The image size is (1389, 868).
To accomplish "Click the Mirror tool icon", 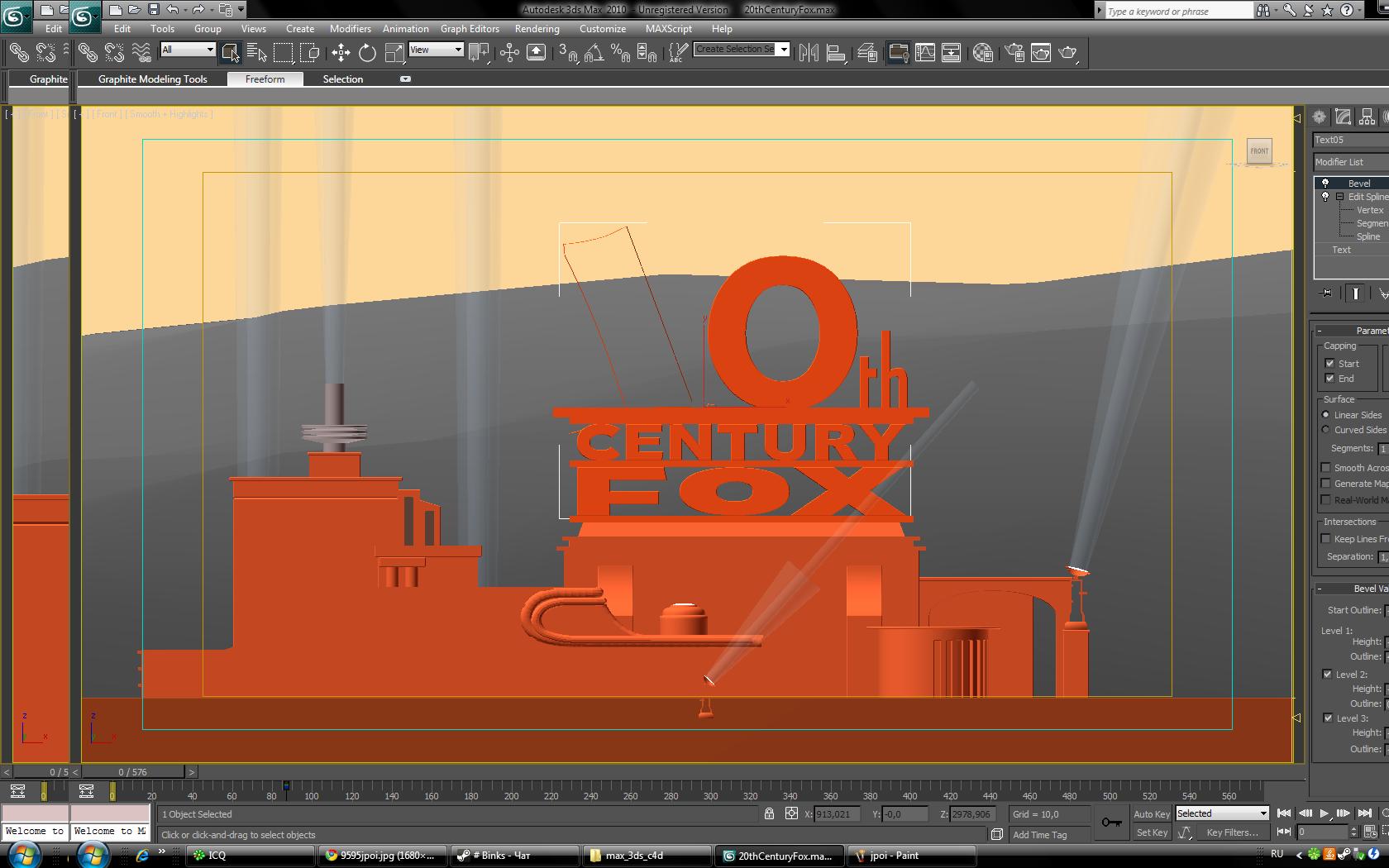I will [809, 53].
